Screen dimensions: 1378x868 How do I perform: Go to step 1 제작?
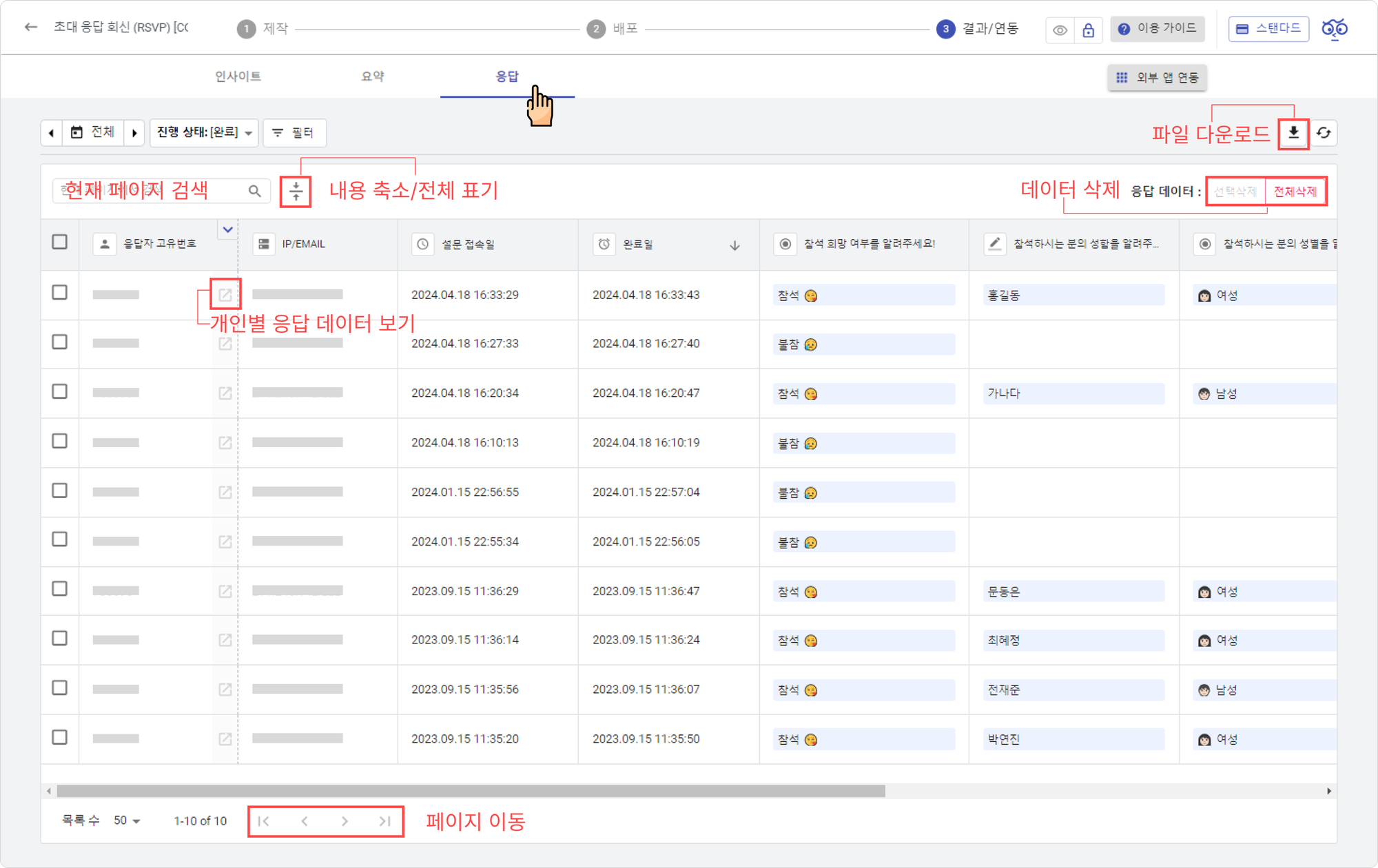click(263, 28)
